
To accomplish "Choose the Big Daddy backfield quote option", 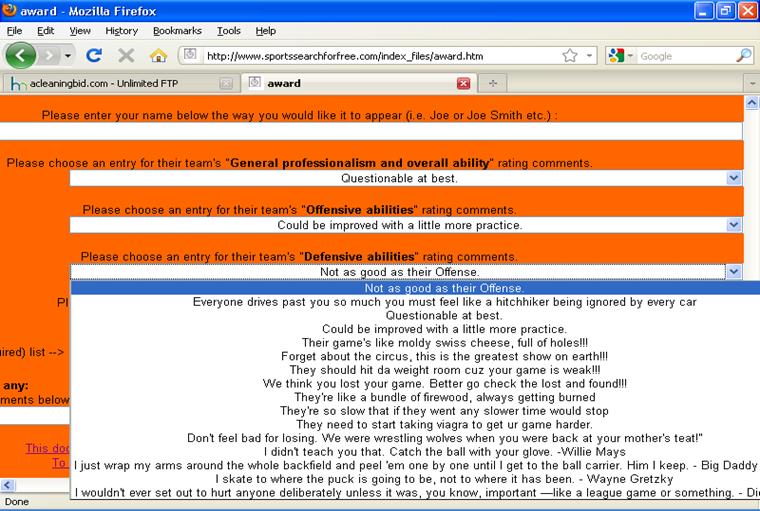I will click(415, 465).
